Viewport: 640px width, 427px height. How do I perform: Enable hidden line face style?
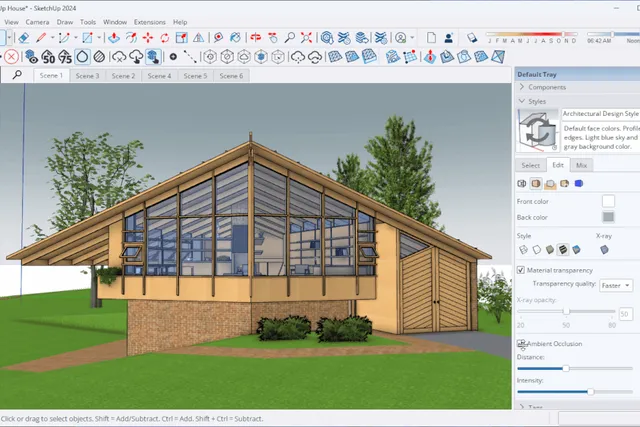coord(536,249)
